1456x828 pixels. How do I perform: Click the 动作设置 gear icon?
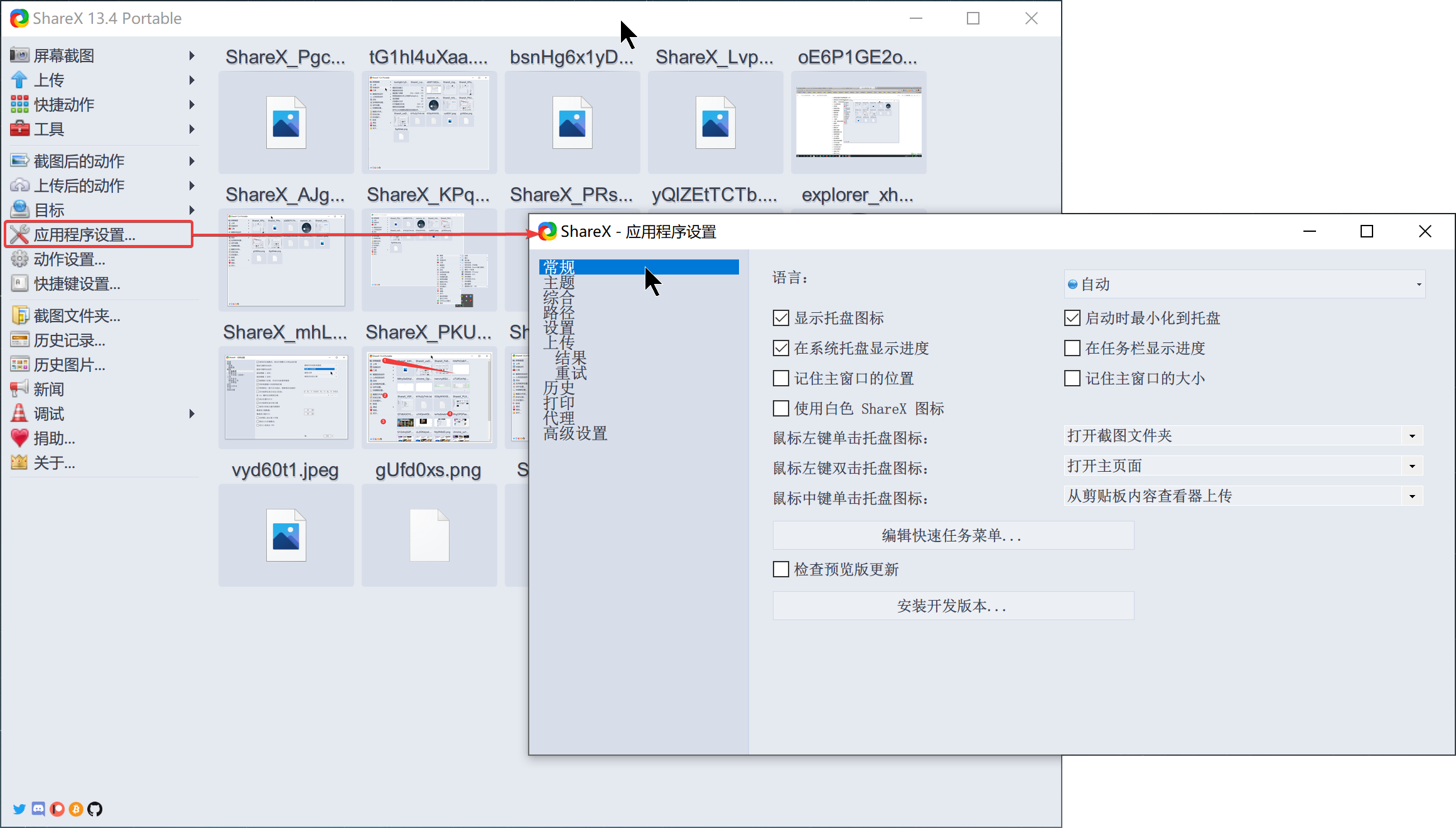click(19, 259)
